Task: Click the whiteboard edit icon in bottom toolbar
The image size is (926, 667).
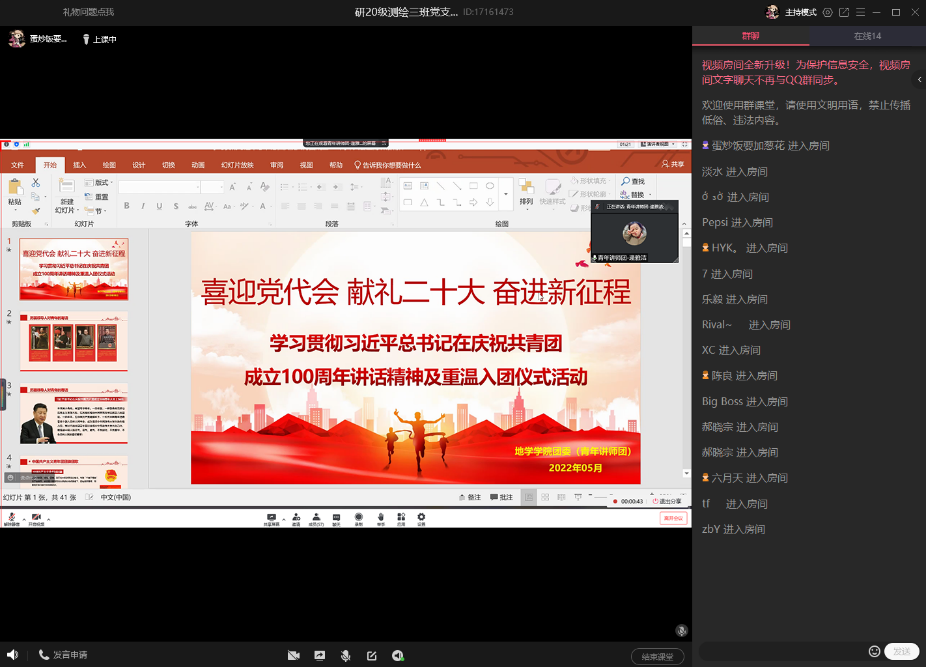Action: tap(371, 655)
